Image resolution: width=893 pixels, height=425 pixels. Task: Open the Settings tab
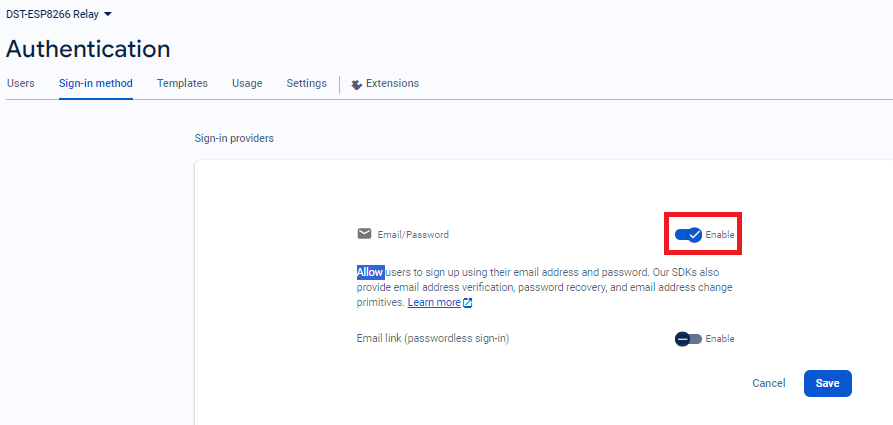click(306, 84)
